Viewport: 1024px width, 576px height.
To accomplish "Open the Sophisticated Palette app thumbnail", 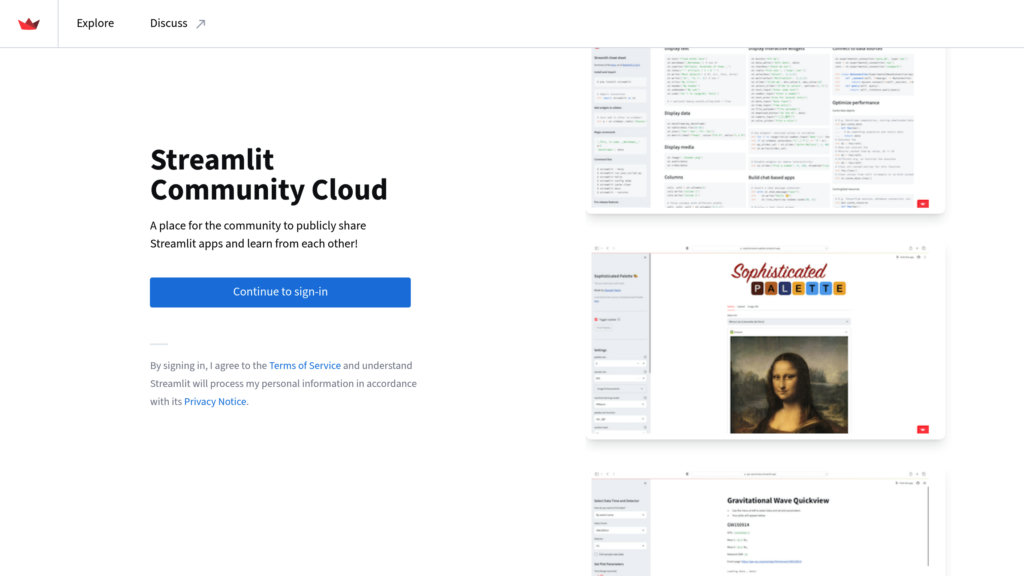I will [765, 341].
